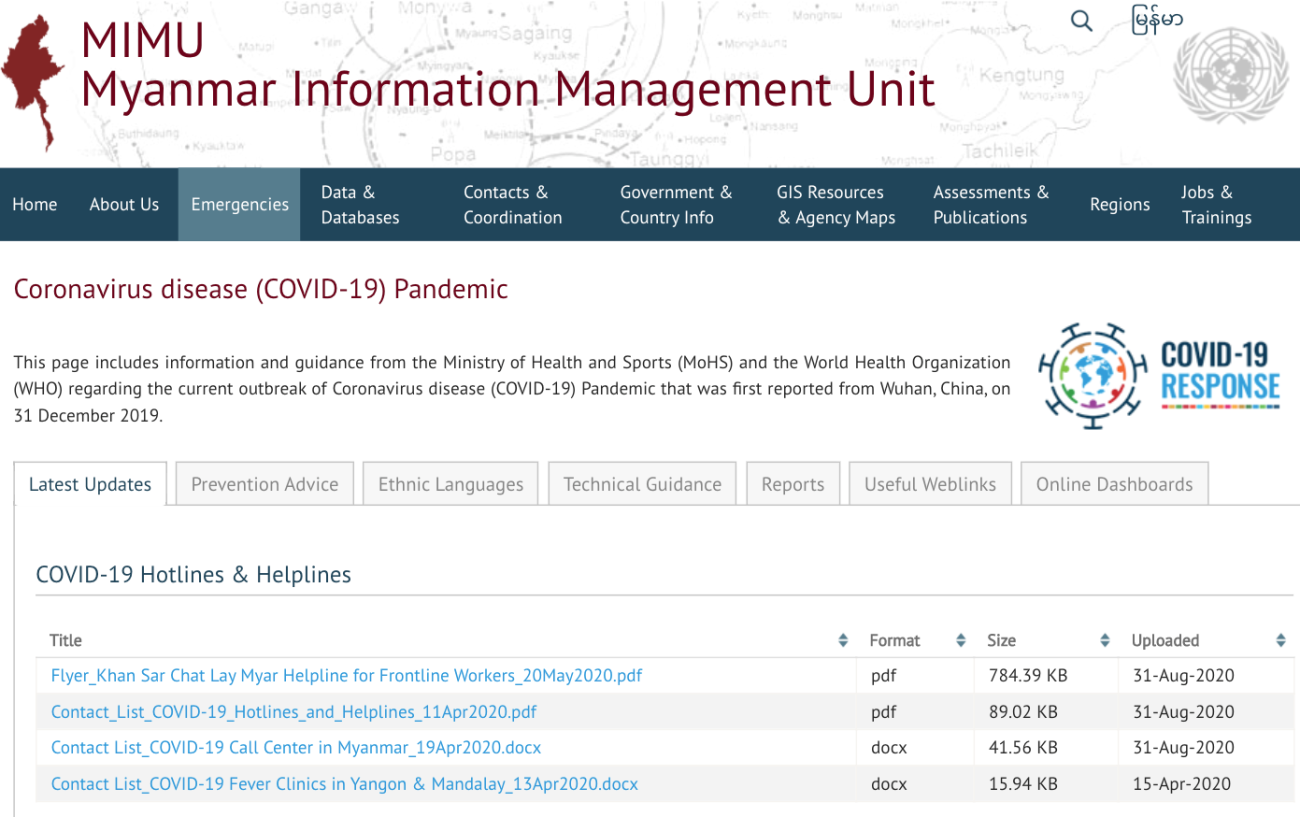1300x817 pixels.
Task: Open Contacts & Coordination menu
Action: 512,204
